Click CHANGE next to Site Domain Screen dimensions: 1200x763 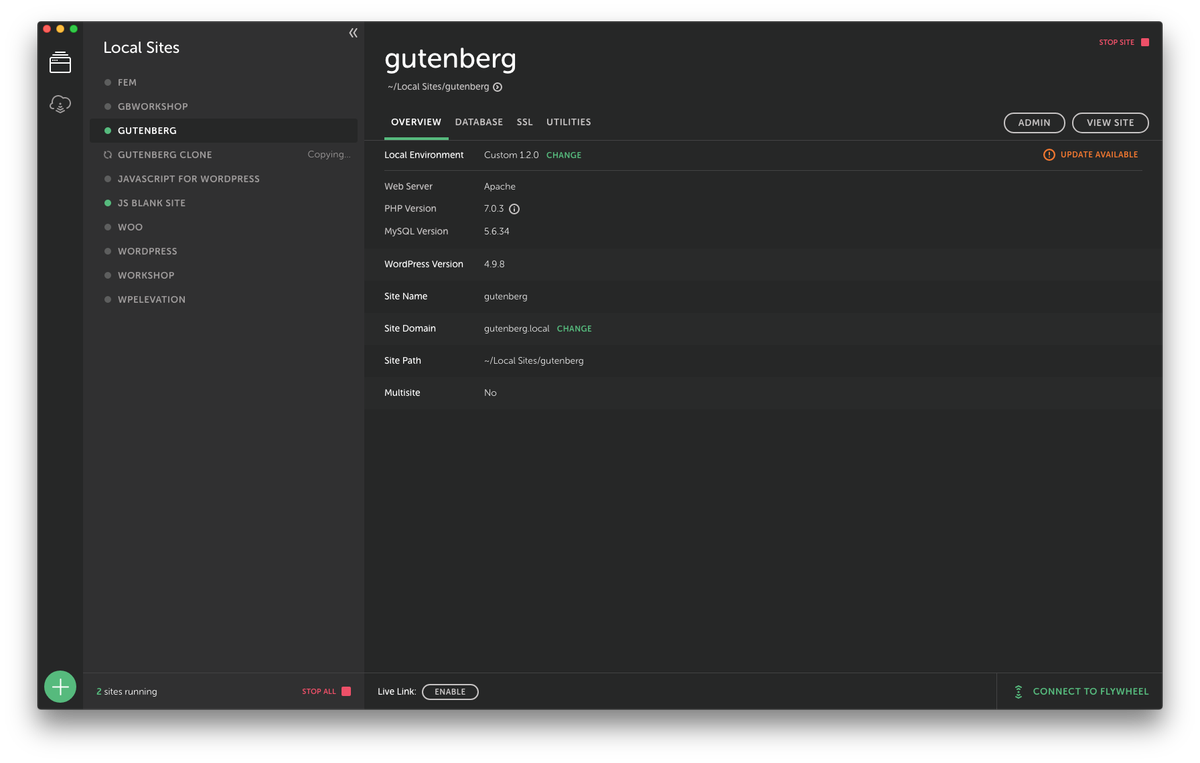(x=574, y=328)
